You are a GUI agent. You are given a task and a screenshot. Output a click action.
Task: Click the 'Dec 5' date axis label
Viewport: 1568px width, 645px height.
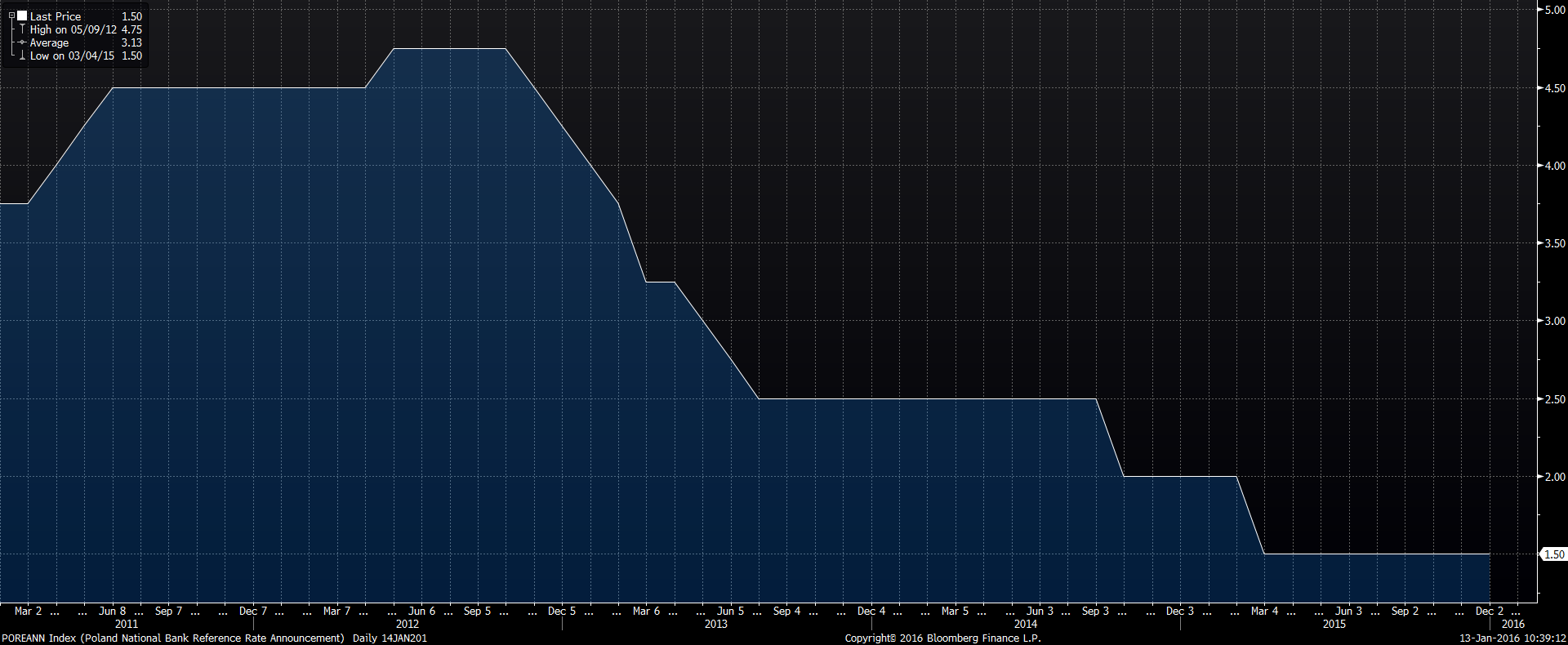click(562, 611)
